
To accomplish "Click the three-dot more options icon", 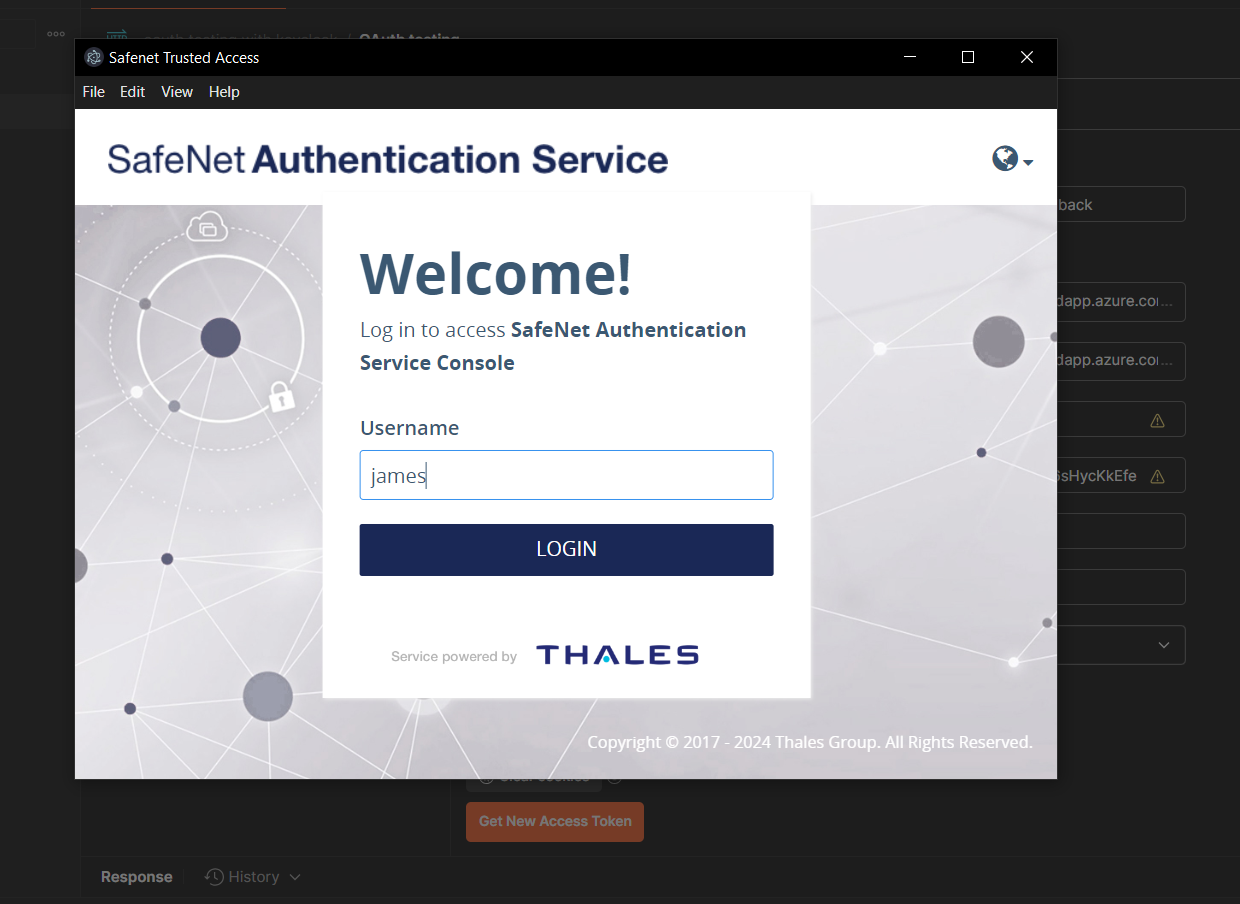I will (55, 33).
